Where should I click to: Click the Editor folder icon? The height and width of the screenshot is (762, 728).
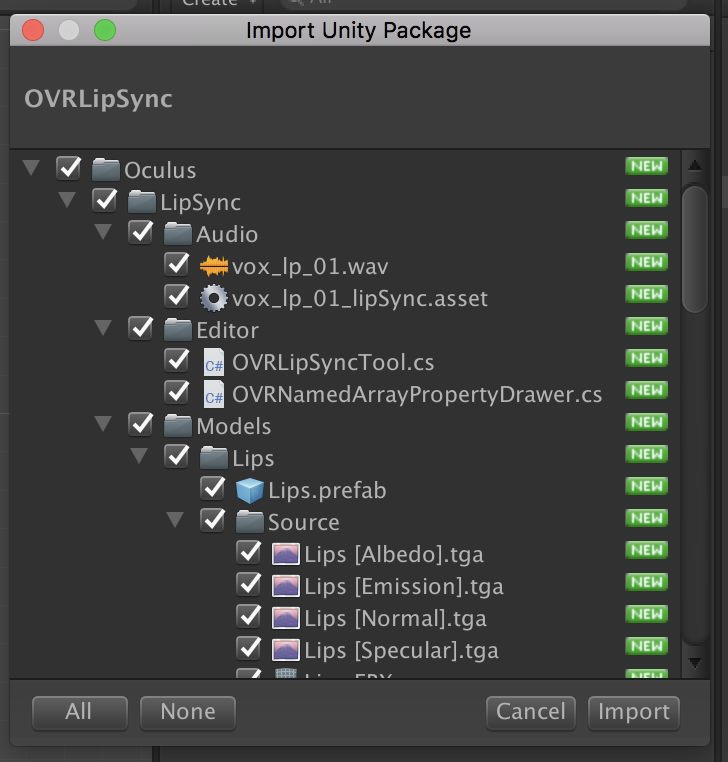point(177,330)
